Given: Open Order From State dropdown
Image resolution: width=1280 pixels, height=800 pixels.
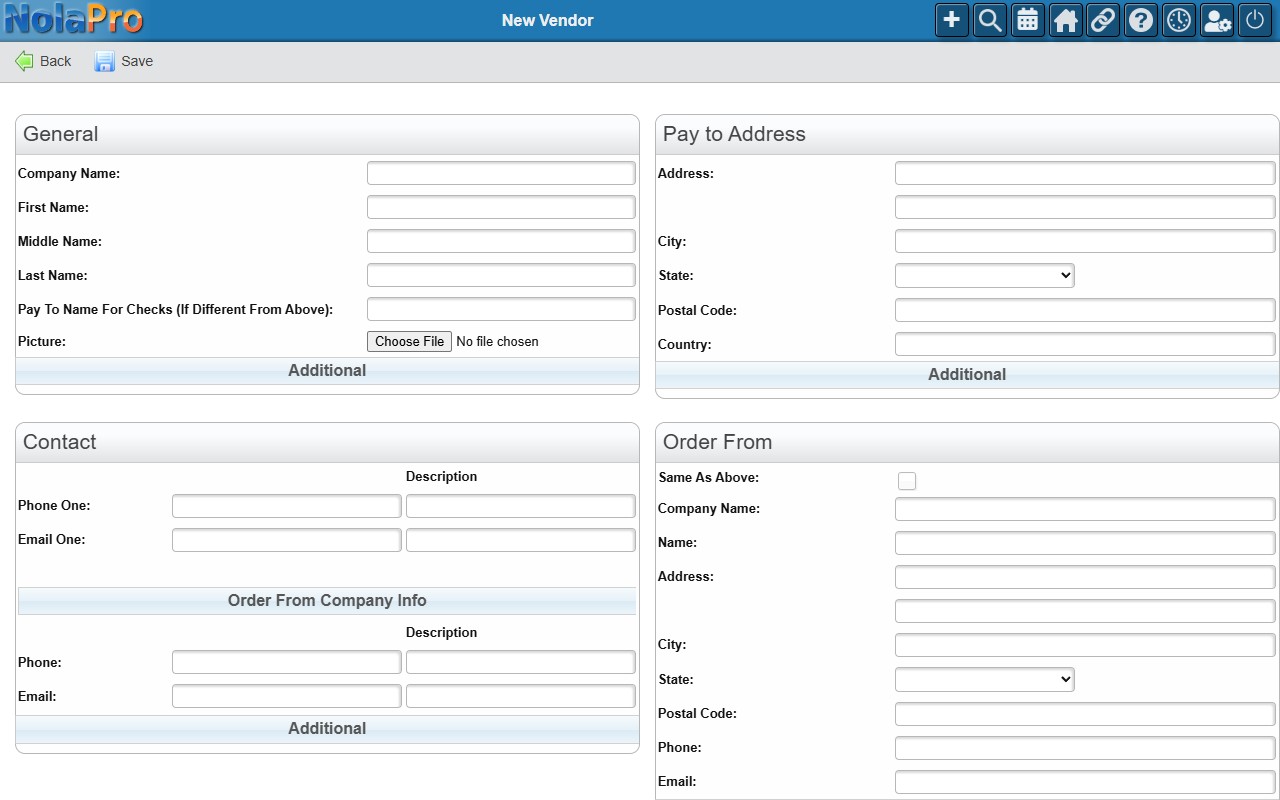Looking at the screenshot, I should (x=985, y=679).
